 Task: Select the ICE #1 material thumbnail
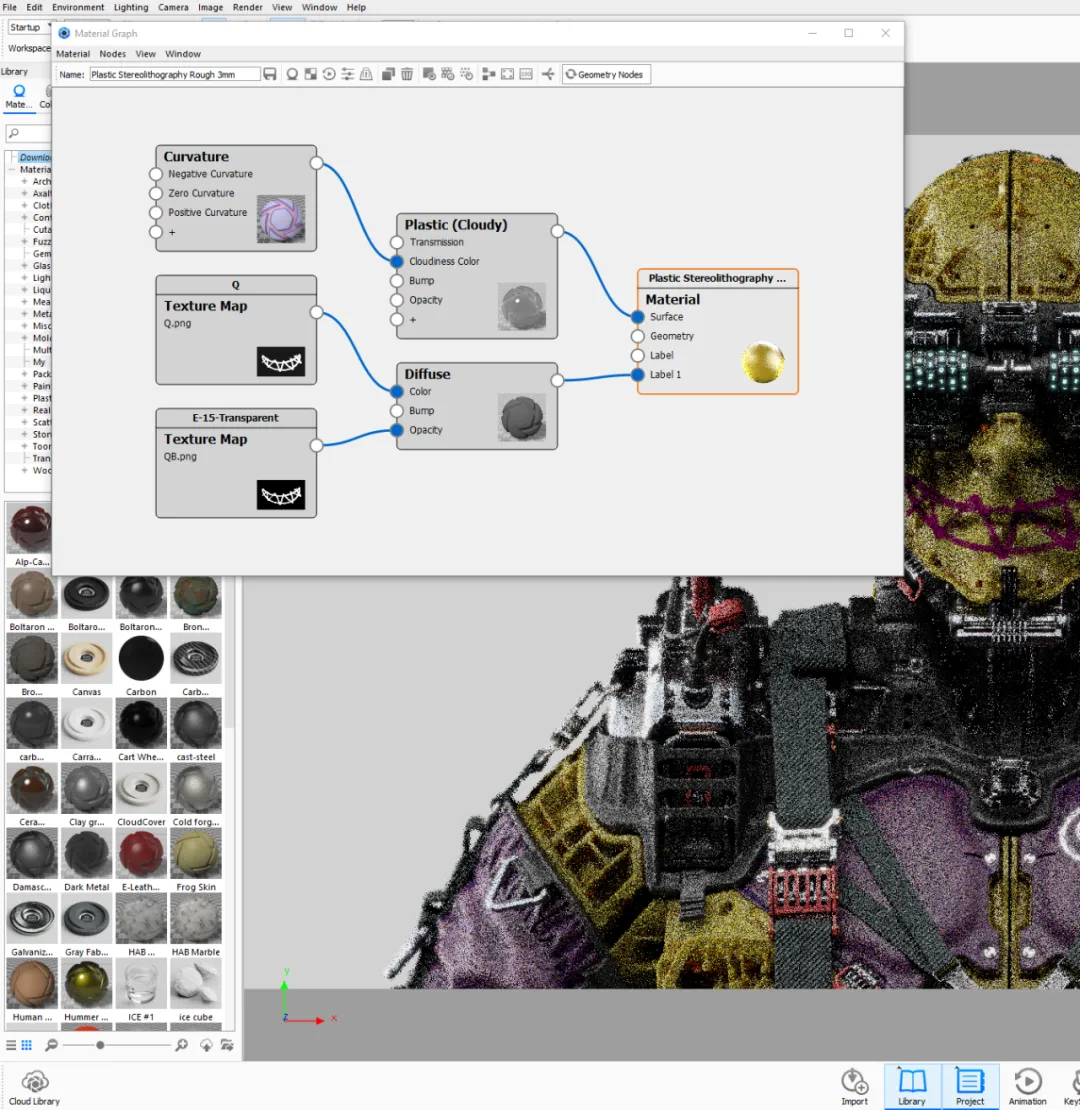point(141,984)
